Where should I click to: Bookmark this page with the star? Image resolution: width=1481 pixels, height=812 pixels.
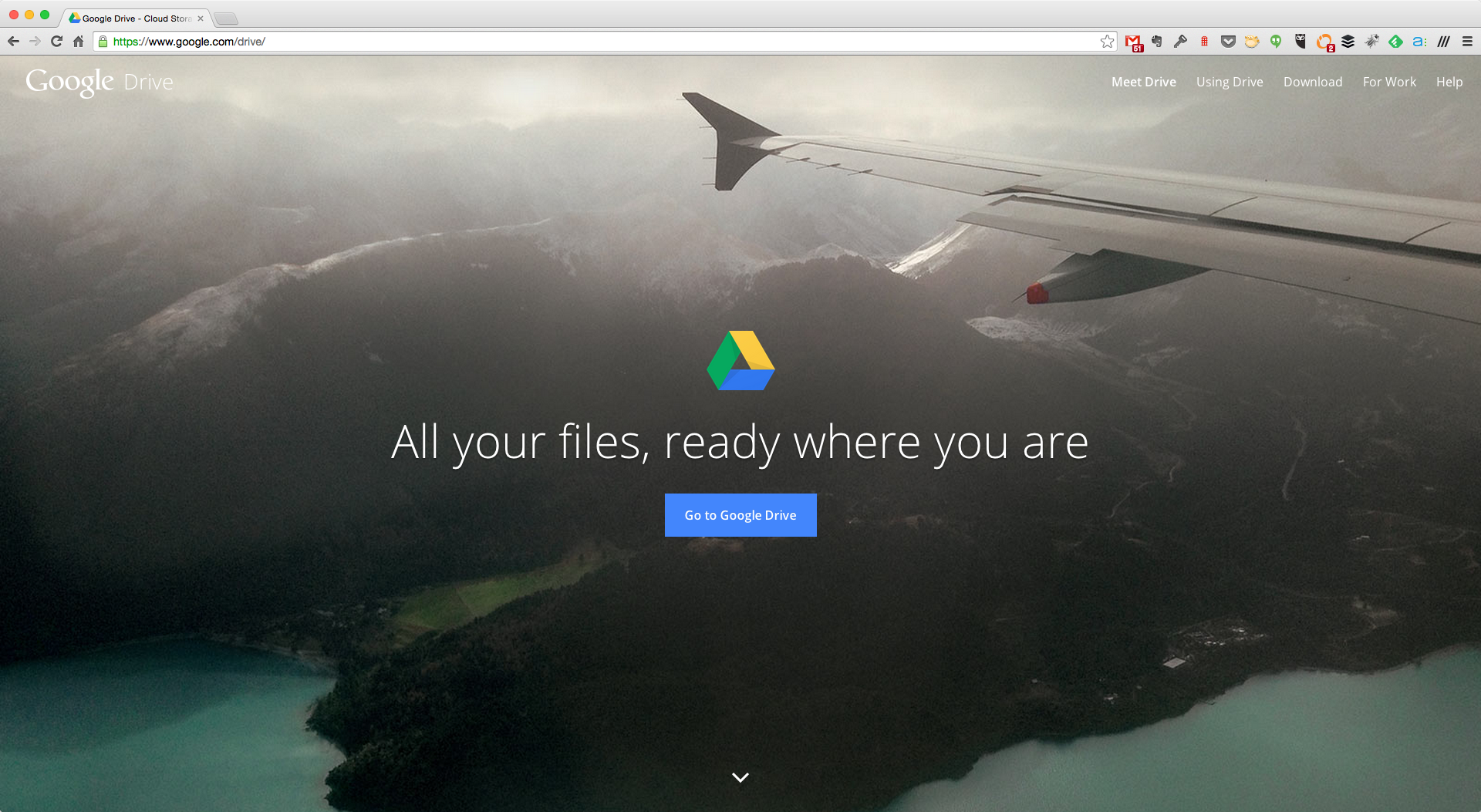click(1107, 42)
